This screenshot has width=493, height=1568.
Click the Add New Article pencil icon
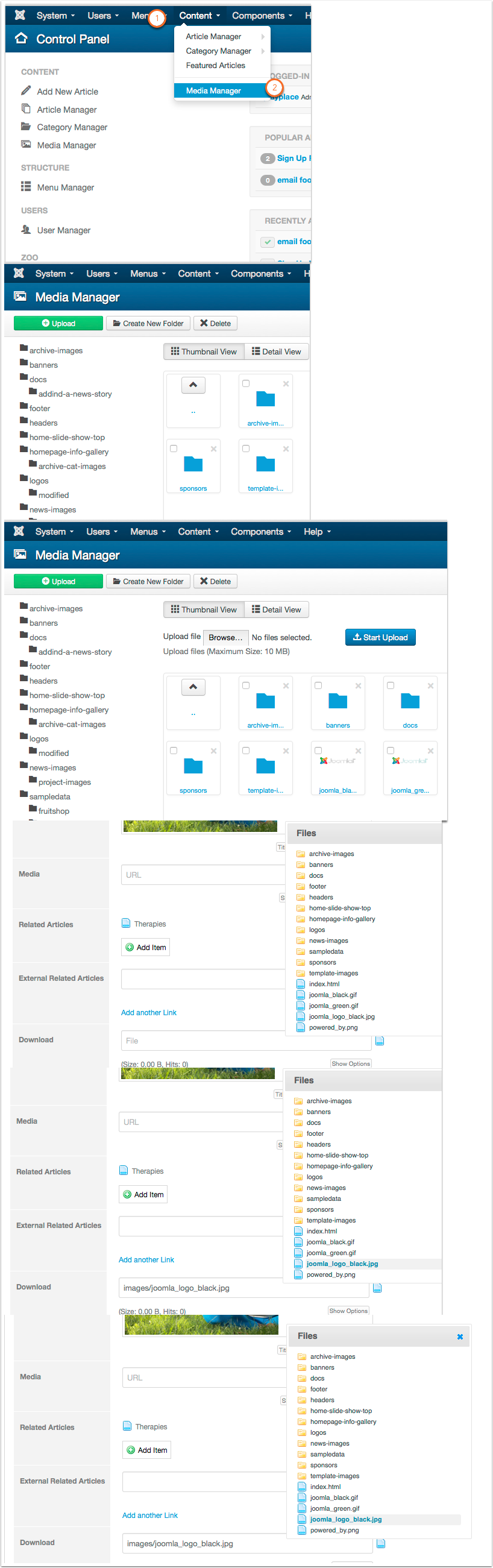pyautogui.click(x=25, y=90)
